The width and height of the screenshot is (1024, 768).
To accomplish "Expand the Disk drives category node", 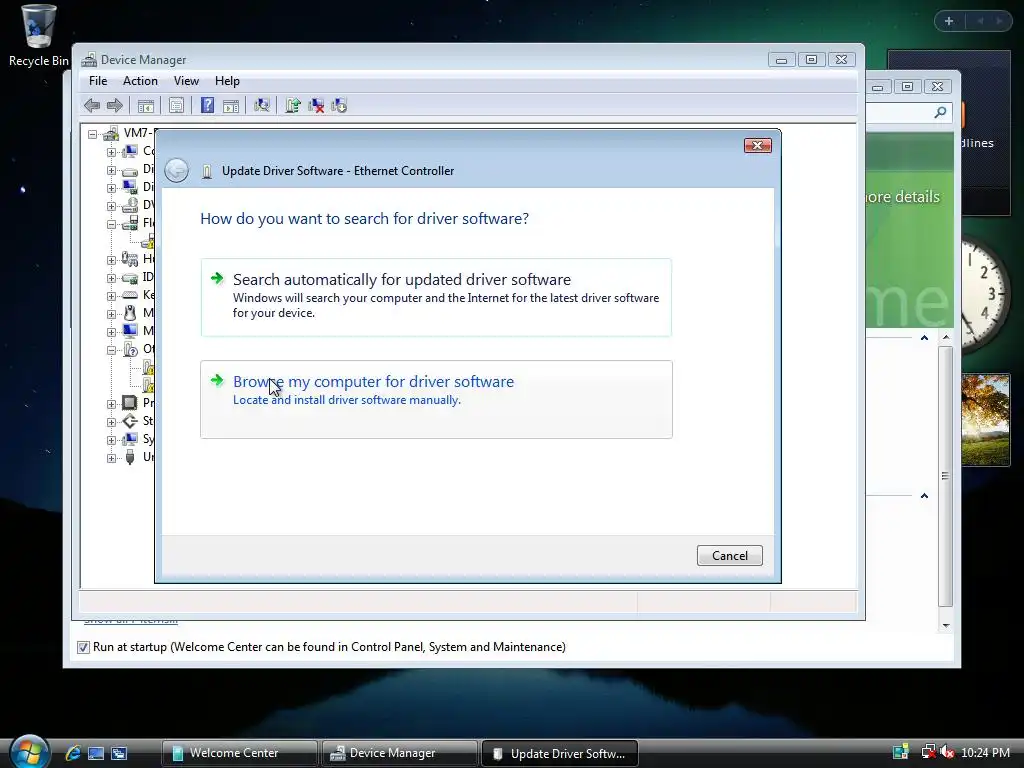I will 111,170.
